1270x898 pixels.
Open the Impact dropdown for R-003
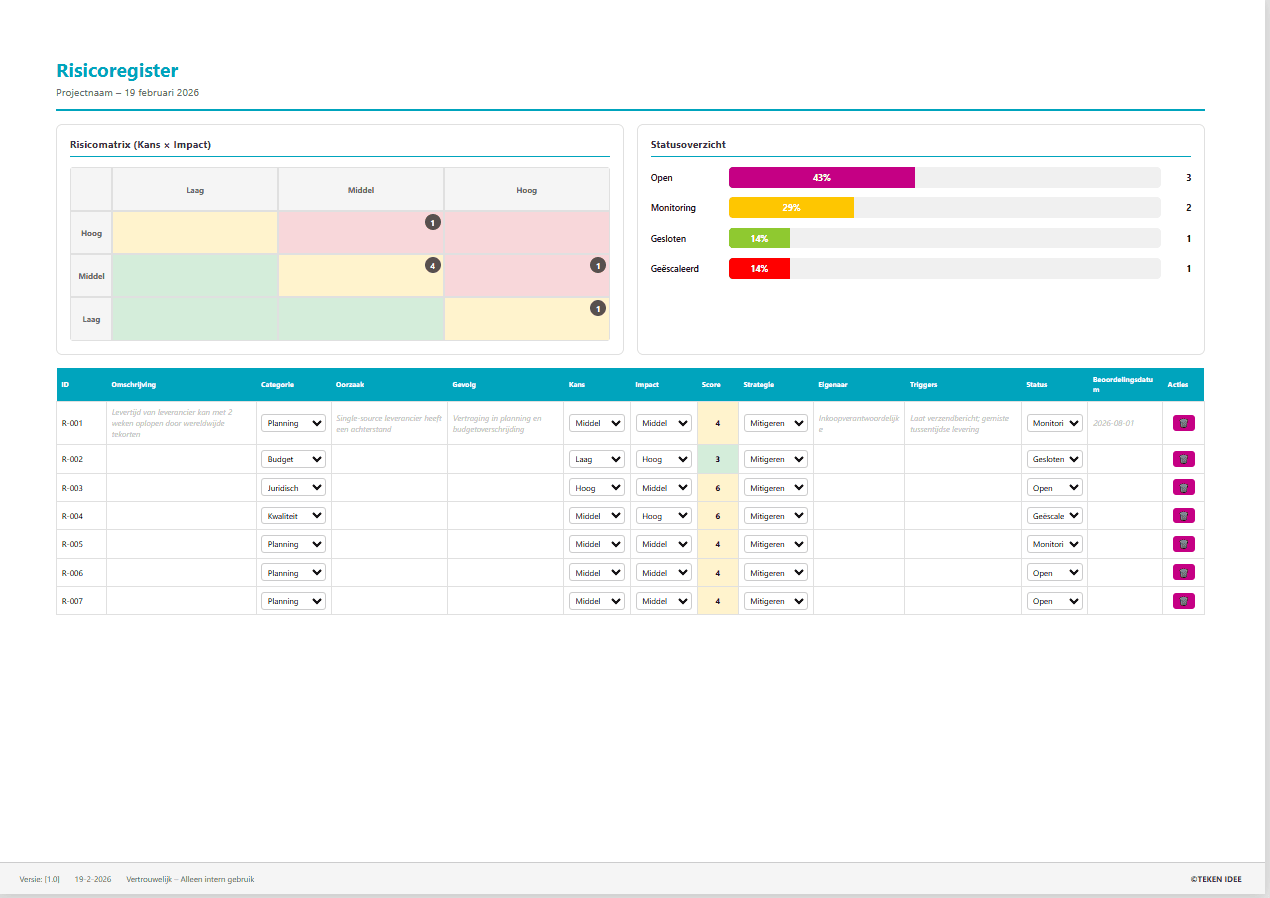[663, 487]
